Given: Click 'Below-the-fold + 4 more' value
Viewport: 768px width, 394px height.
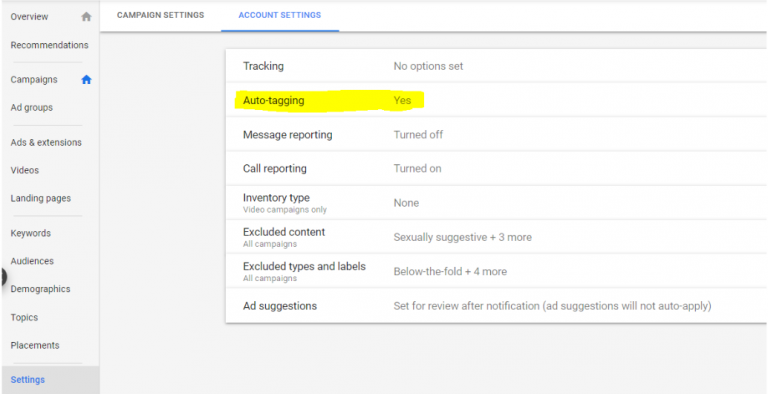Looking at the screenshot, I should (450, 271).
